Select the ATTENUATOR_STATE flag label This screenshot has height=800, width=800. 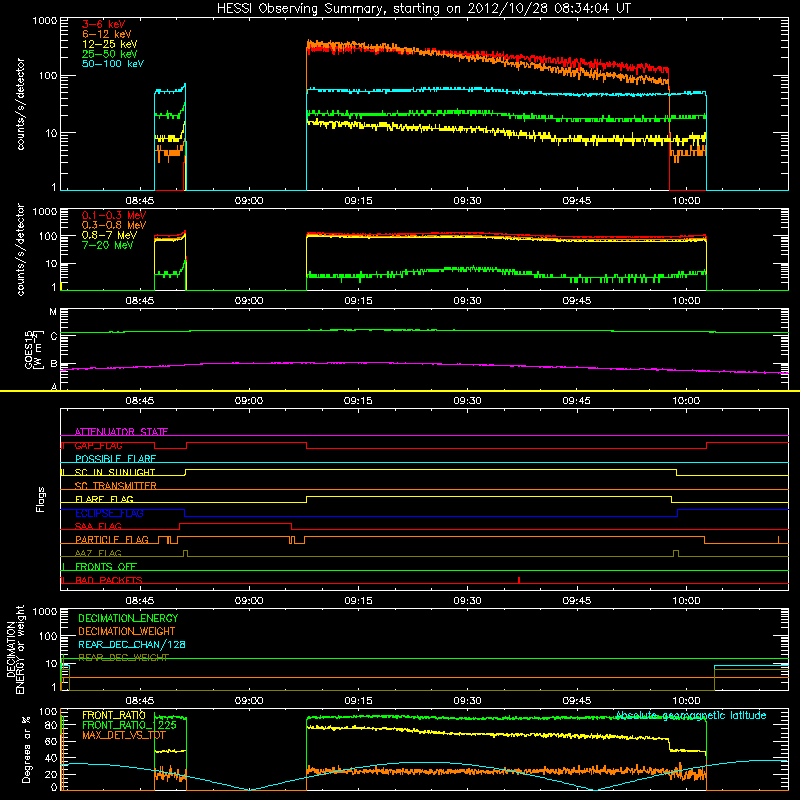(121, 432)
